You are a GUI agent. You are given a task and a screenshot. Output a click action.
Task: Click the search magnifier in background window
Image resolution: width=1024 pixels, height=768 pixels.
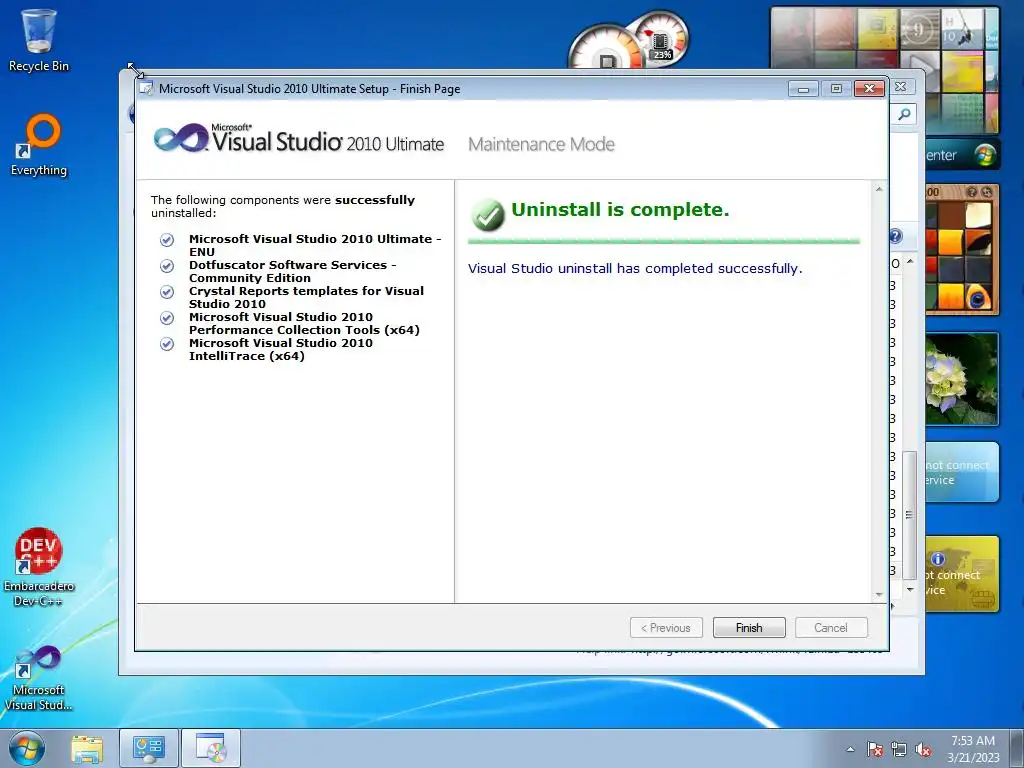click(904, 114)
